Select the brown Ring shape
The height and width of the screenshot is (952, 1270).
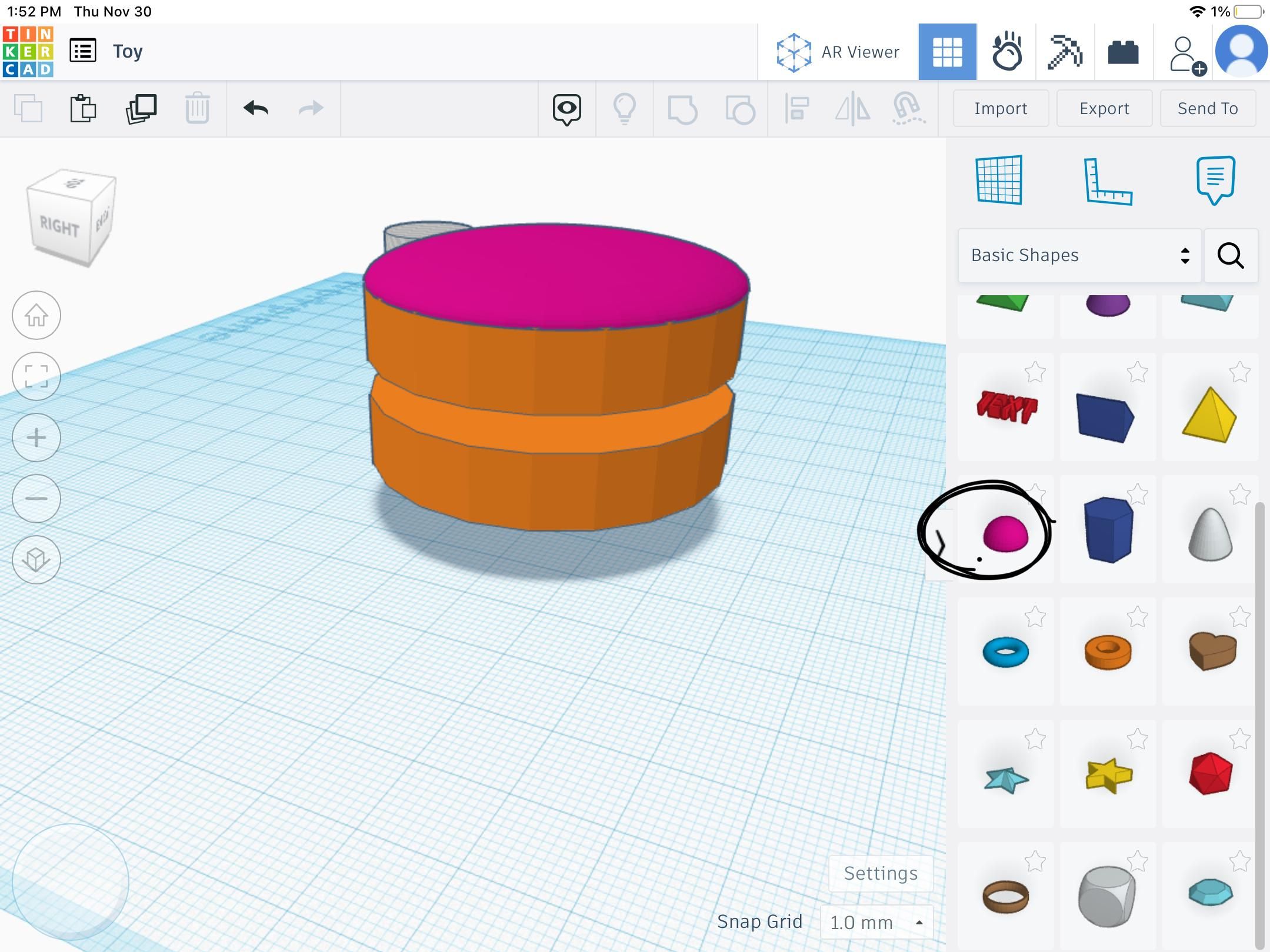click(x=1006, y=896)
